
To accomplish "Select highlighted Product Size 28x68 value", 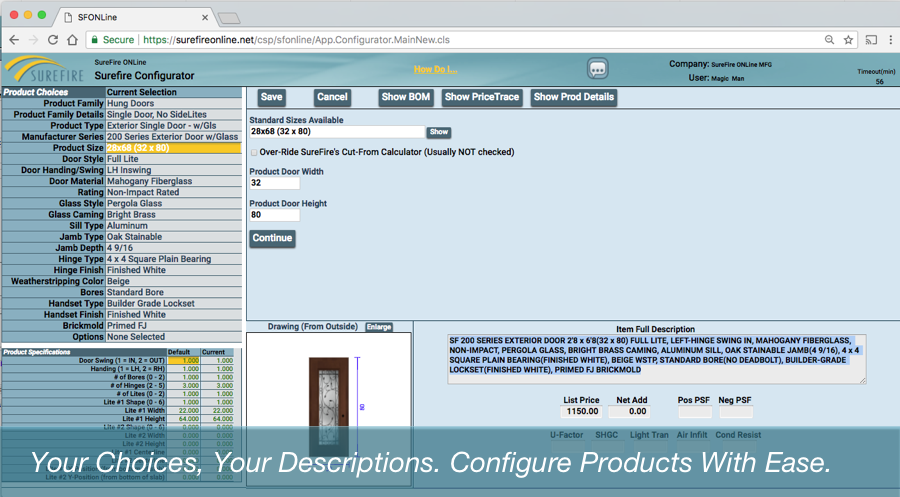I will 173,148.
